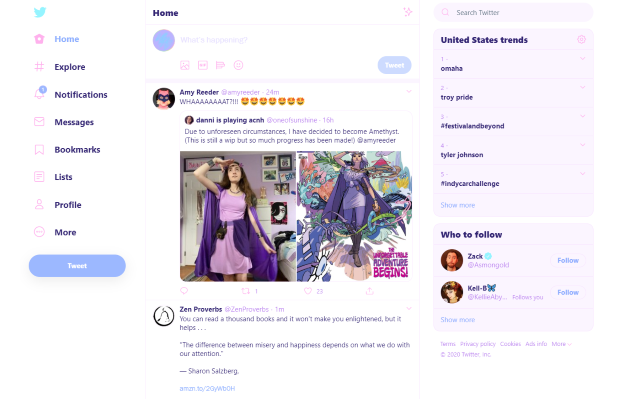Open Notifications from the sidebar
Image resolution: width=626 pixels, height=399 pixels.
81,95
